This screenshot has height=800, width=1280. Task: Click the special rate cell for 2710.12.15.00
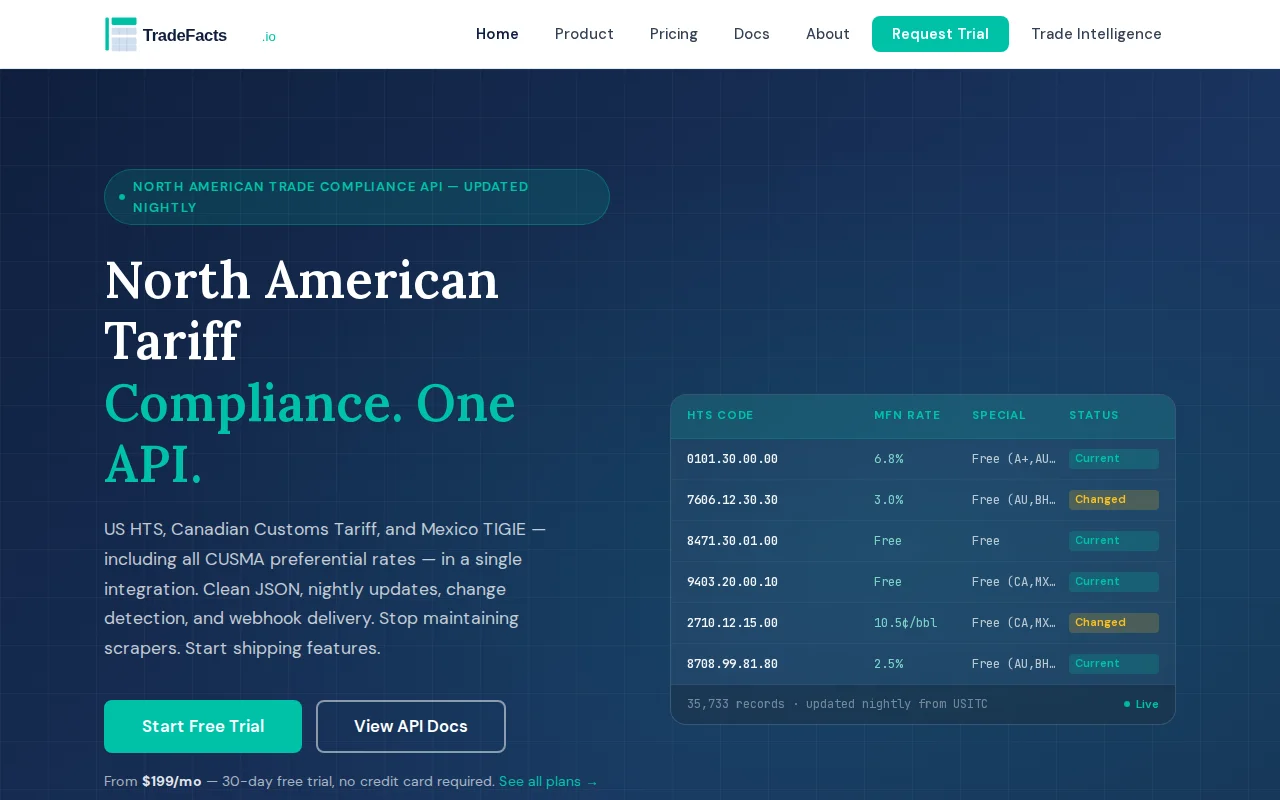[x=1014, y=623]
